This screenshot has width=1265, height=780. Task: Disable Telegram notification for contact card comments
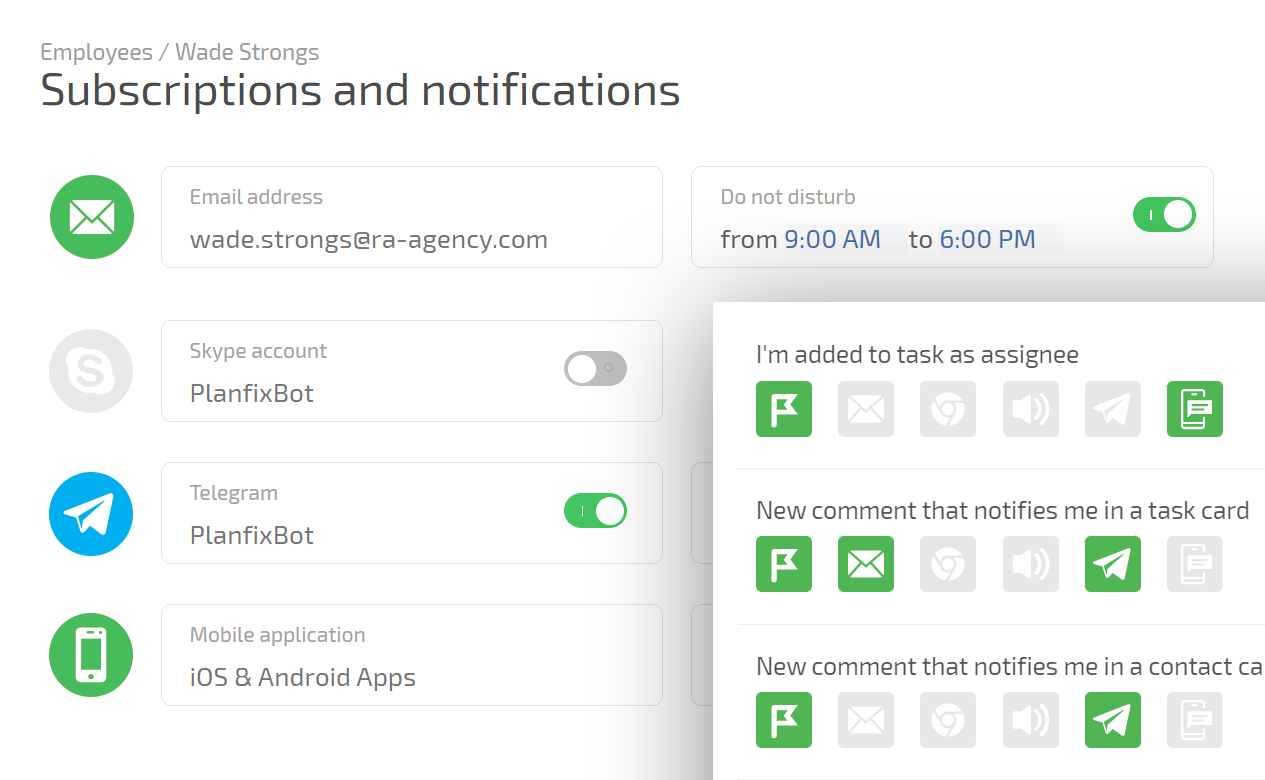click(x=1112, y=720)
